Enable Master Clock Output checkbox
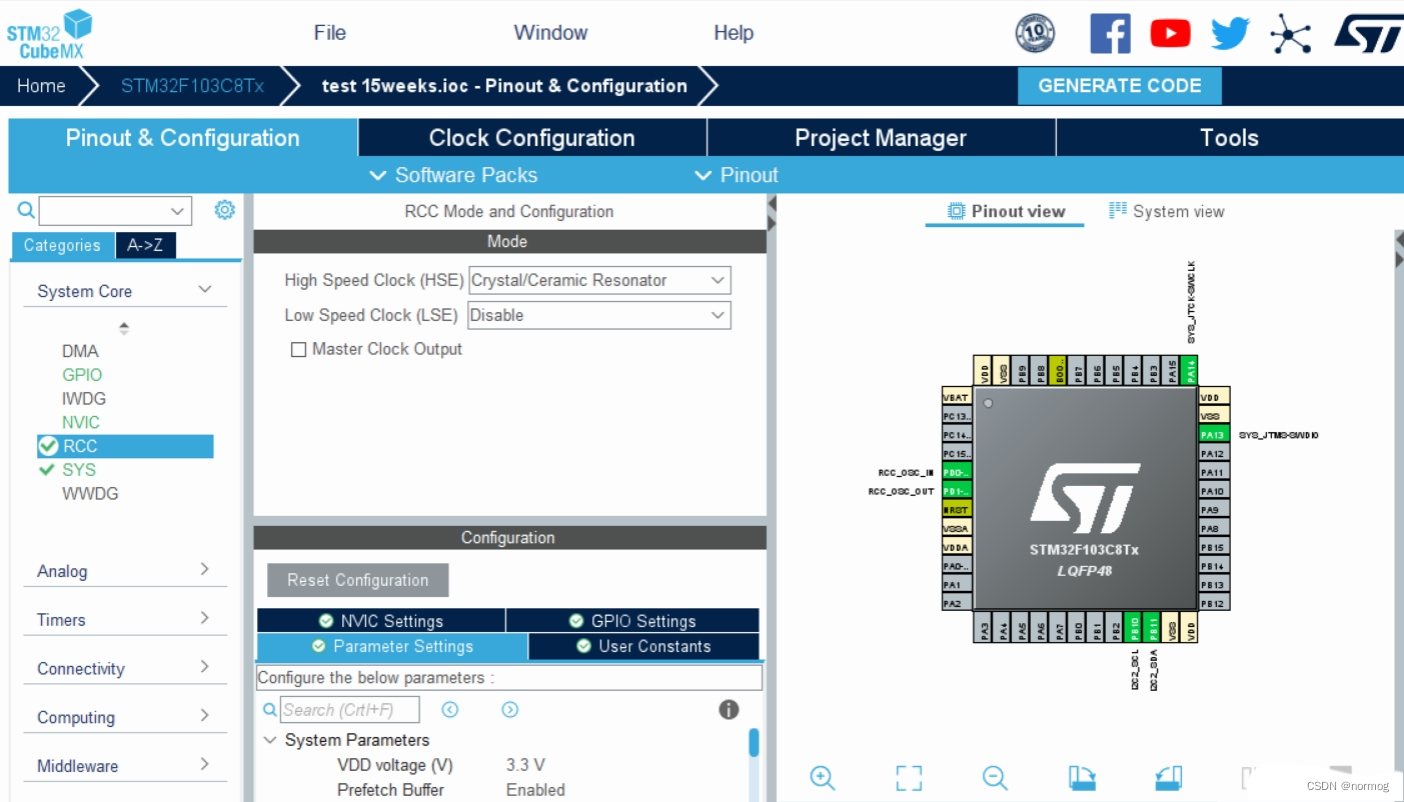 point(298,350)
